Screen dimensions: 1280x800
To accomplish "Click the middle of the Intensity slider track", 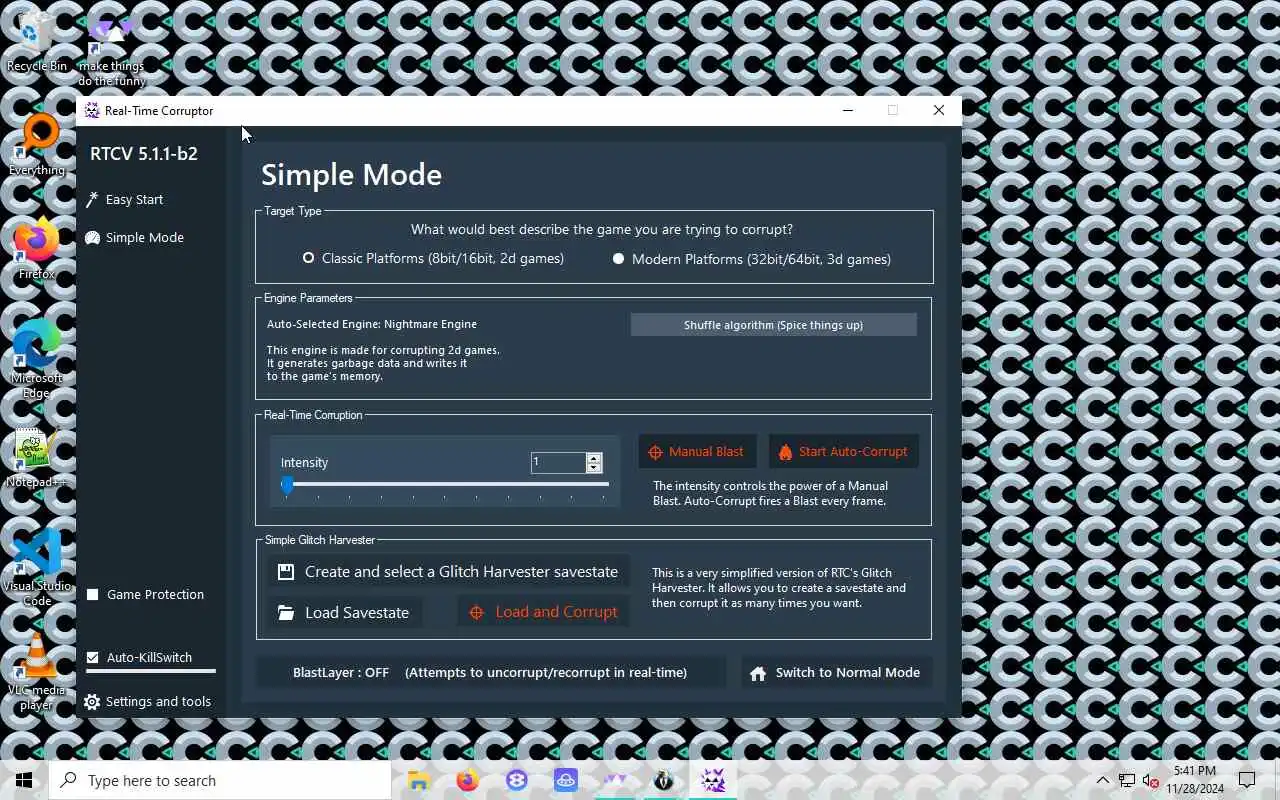I will click(x=446, y=484).
